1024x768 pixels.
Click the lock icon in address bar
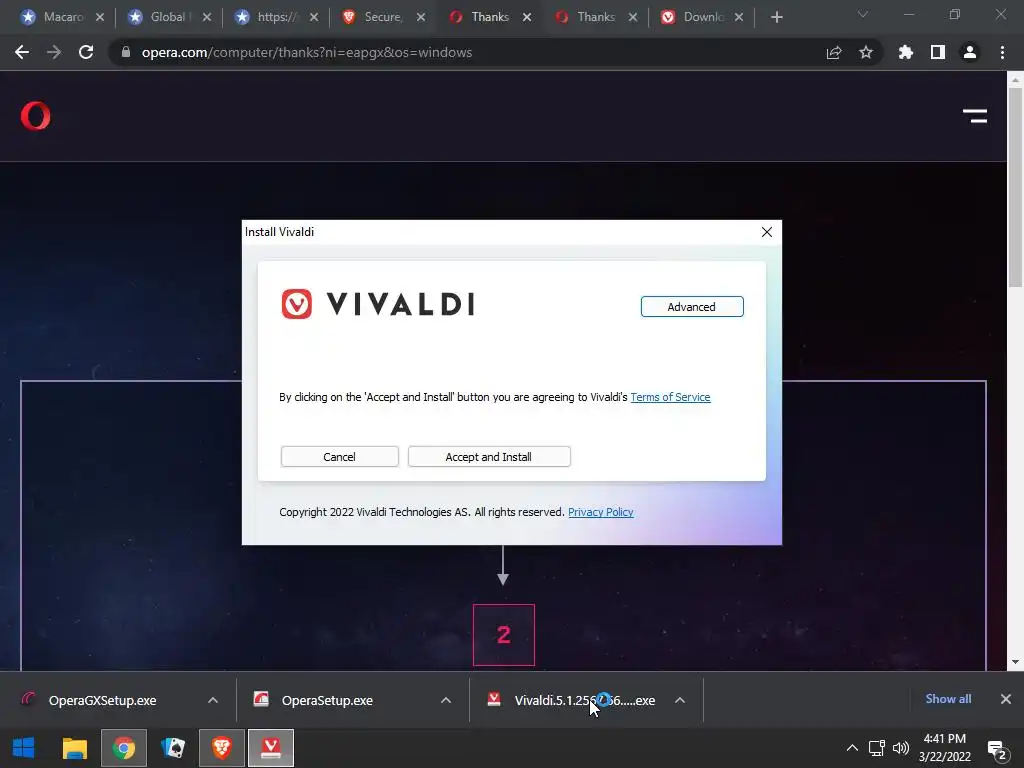126,52
